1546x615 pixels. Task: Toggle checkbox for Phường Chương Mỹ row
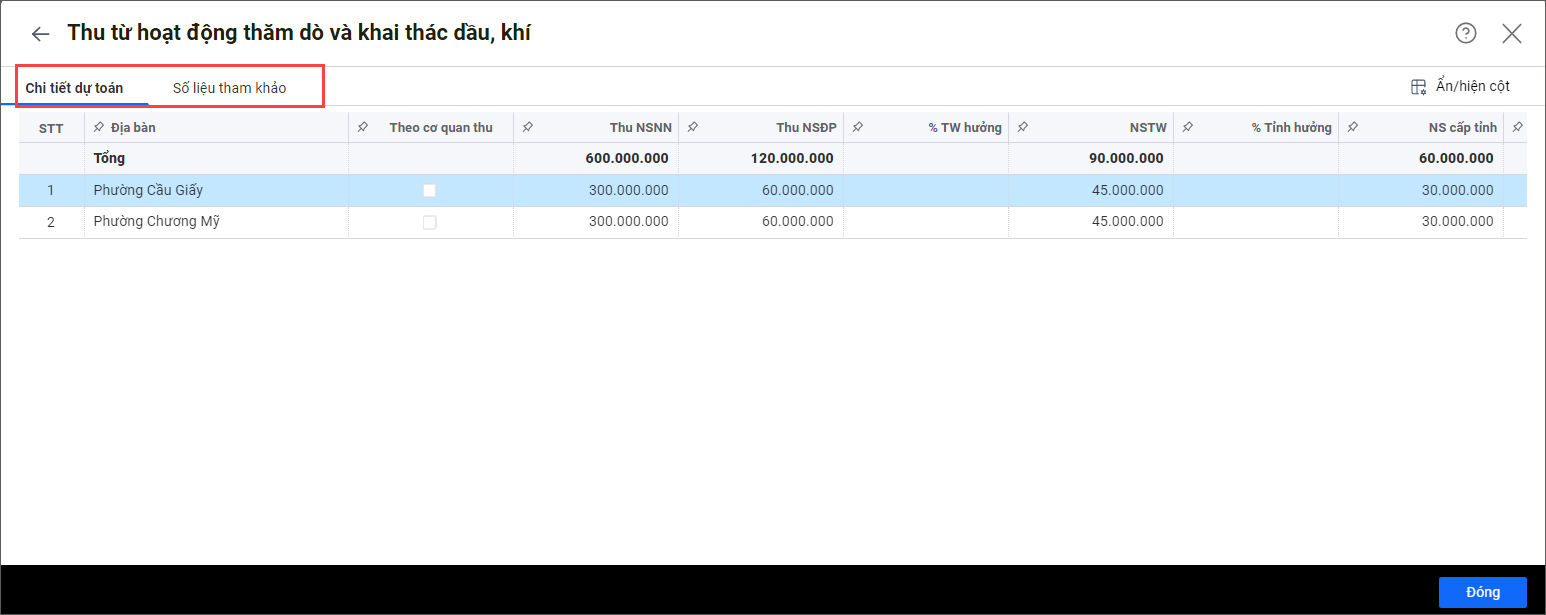pos(430,222)
